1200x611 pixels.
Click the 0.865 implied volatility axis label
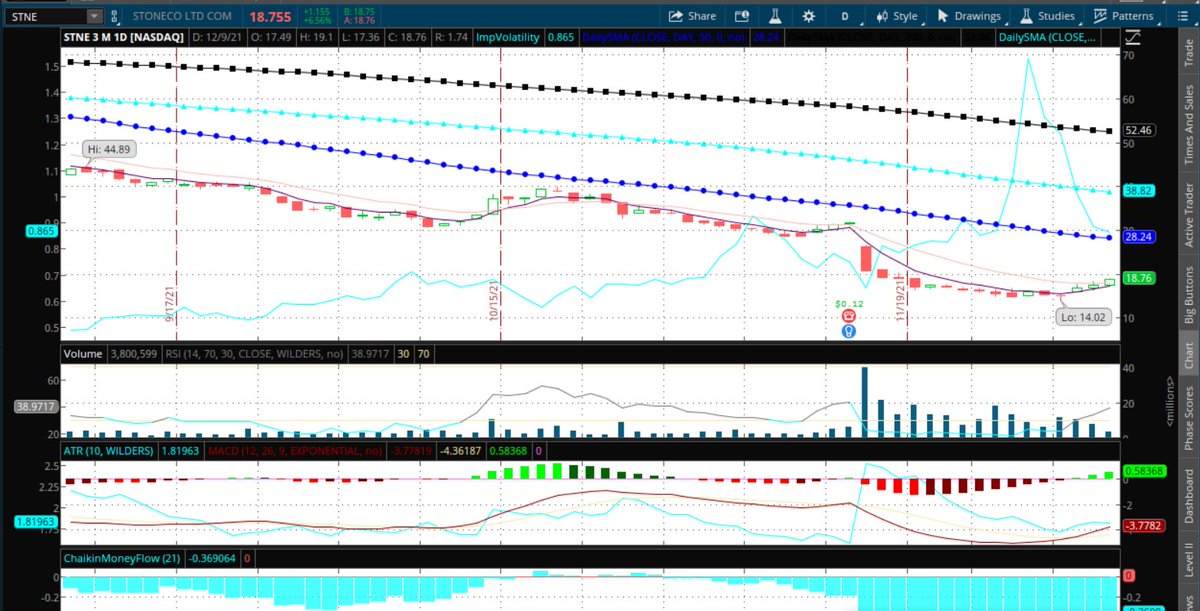(43, 230)
